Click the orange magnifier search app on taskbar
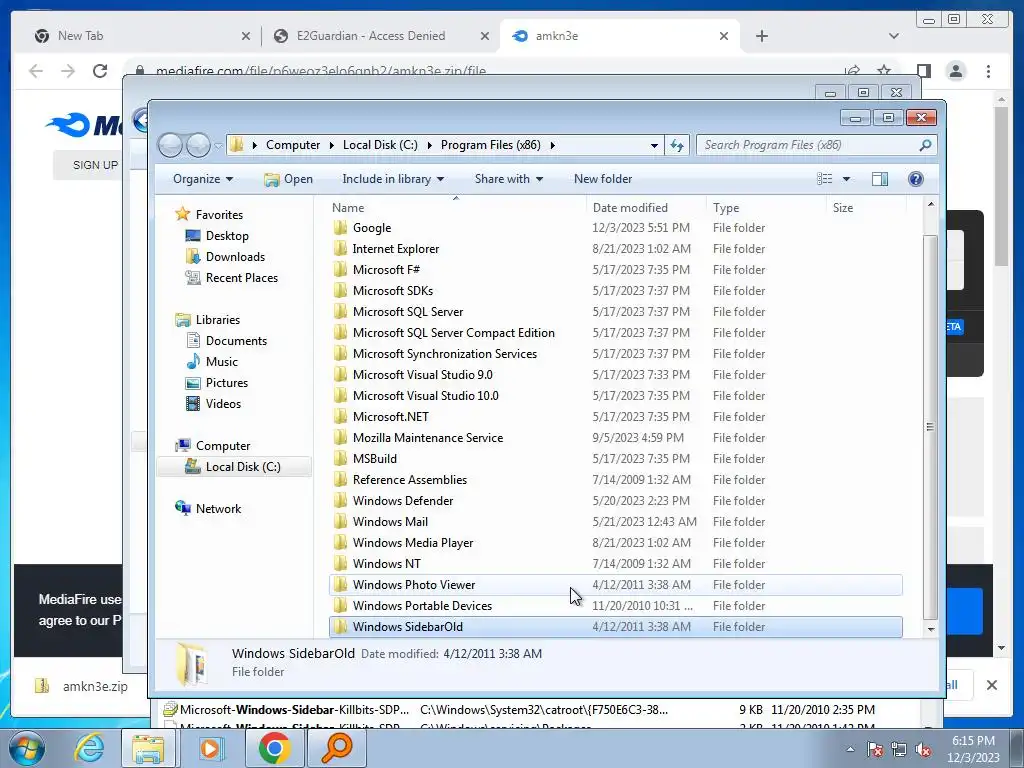Viewport: 1024px width, 768px height. [x=336, y=748]
